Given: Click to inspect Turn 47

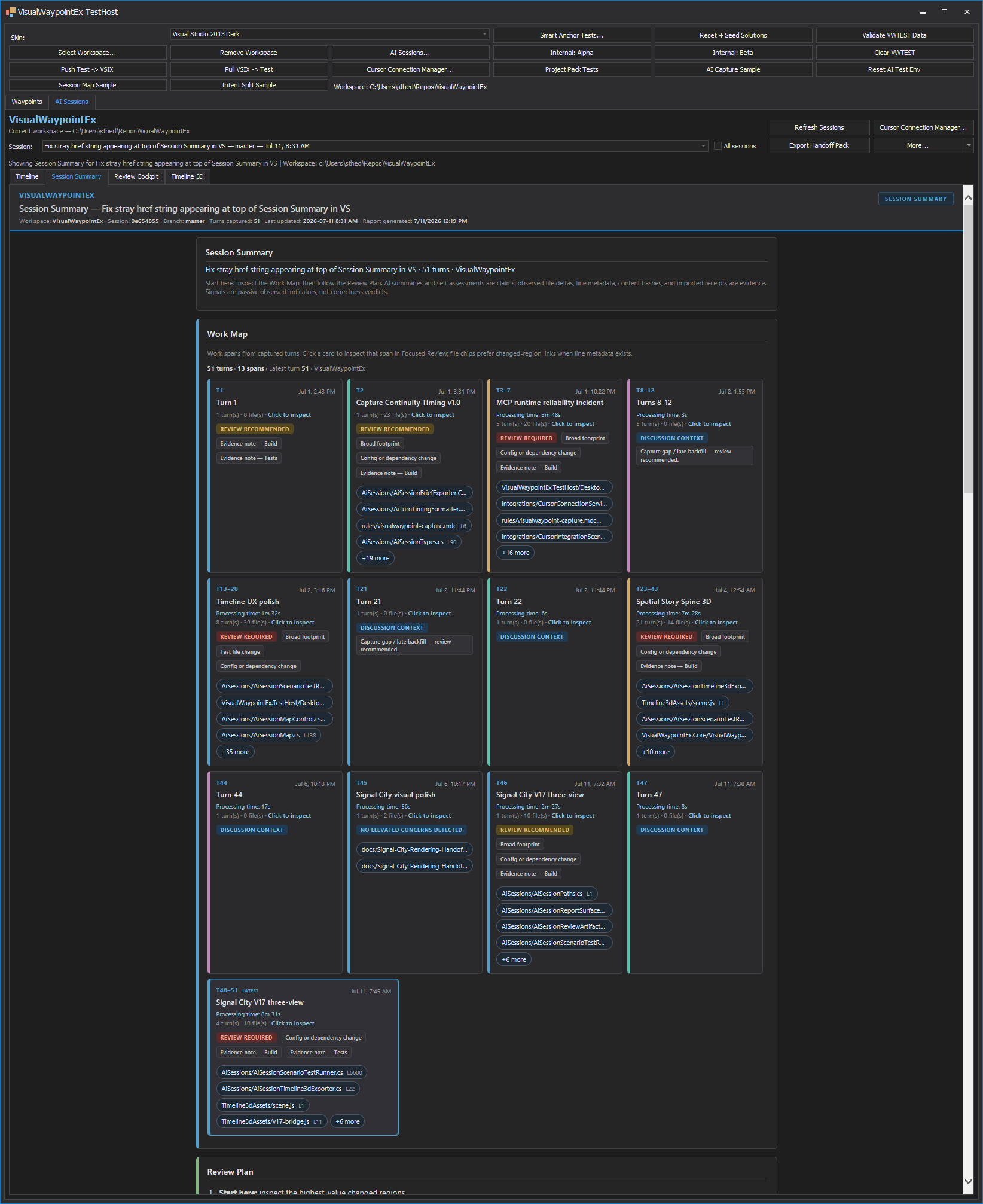Looking at the screenshot, I should (x=709, y=816).
